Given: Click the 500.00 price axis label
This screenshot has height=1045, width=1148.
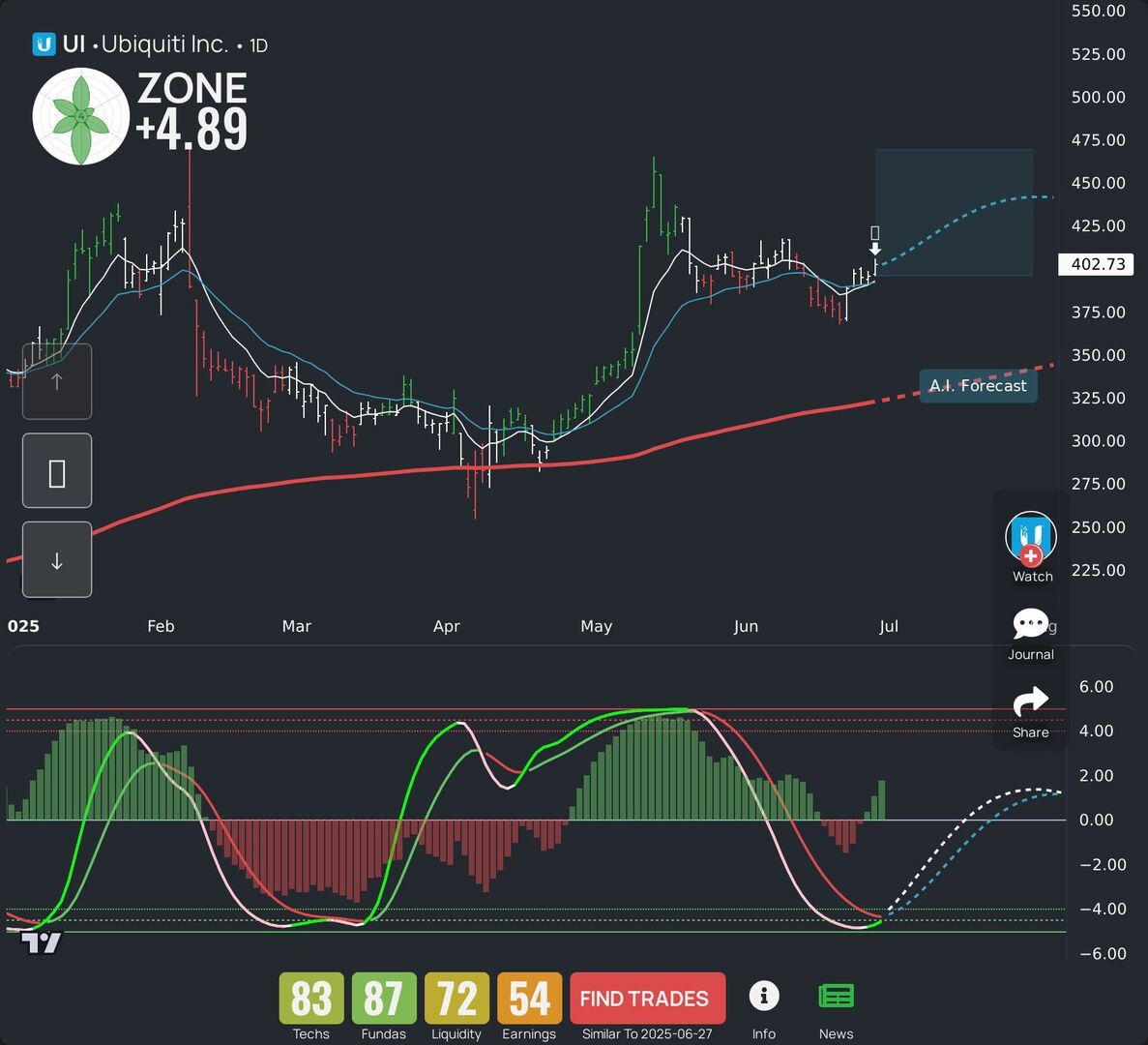Looking at the screenshot, I should (x=1099, y=97).
